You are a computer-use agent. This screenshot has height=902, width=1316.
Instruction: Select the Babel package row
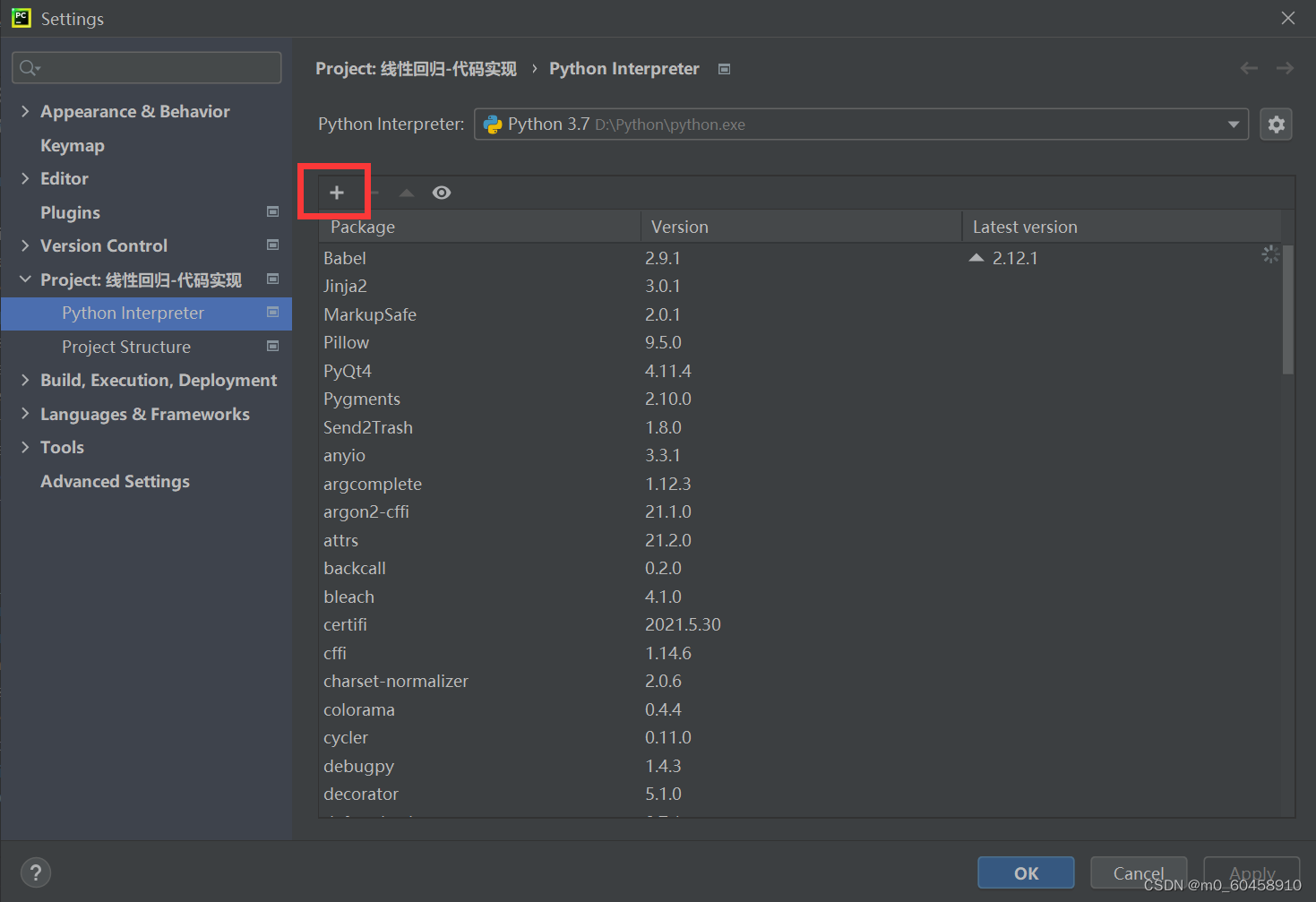pyautogui.click(x=800, y=258)
